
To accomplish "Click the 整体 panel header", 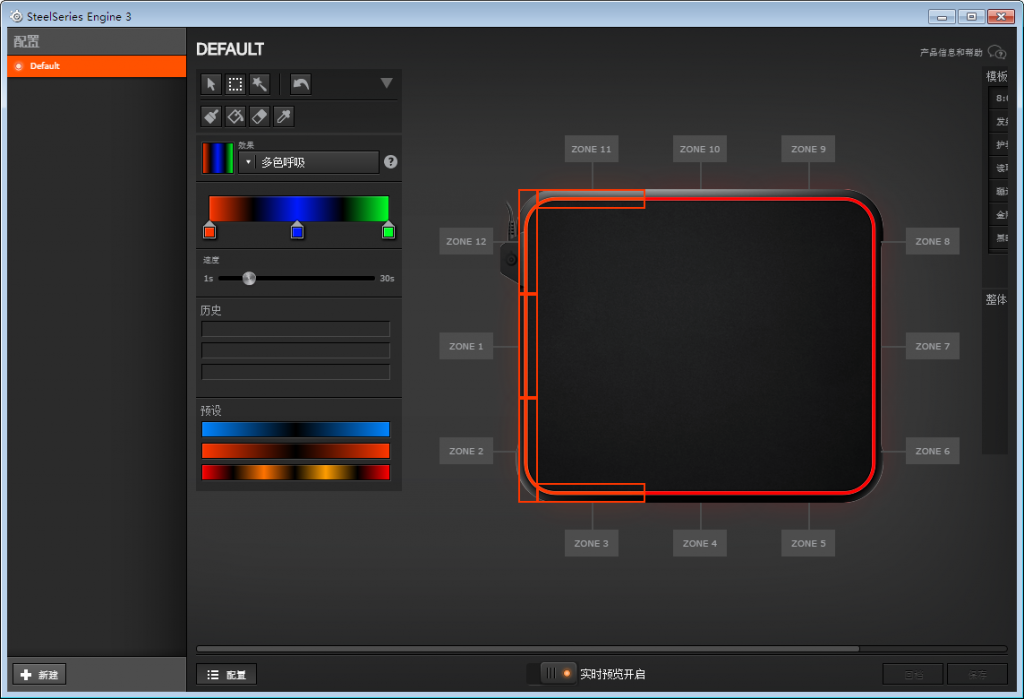I will click(997, 300).
